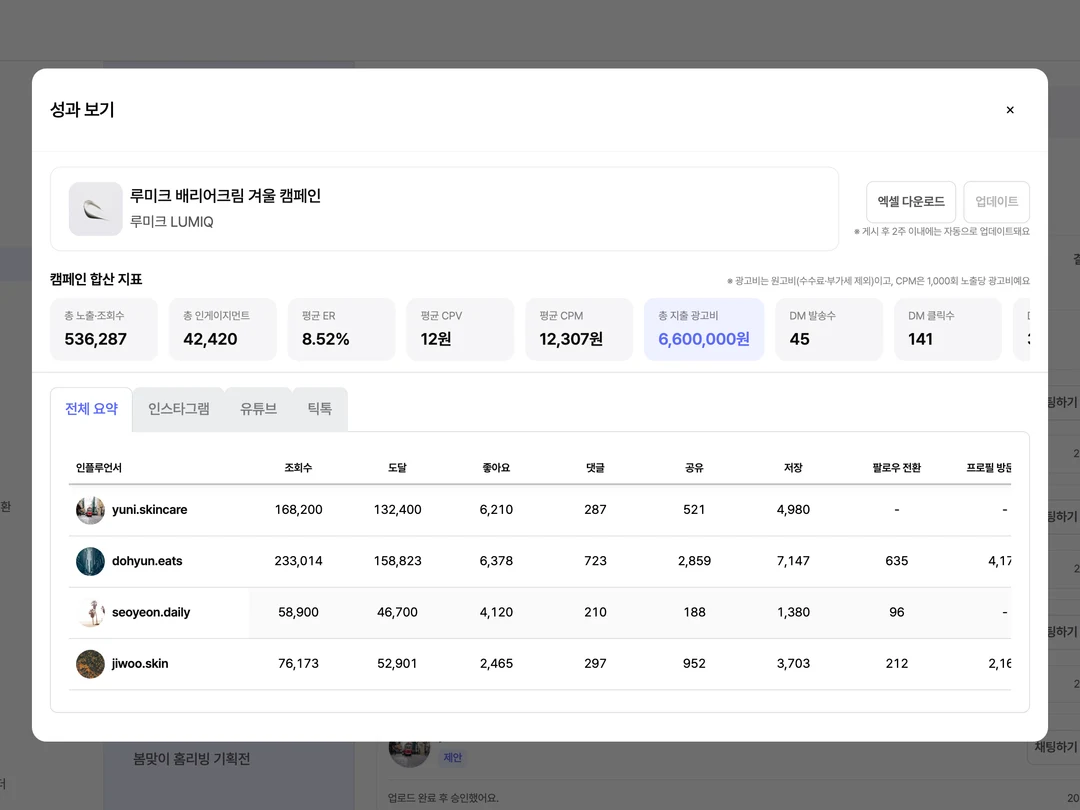The image size is (1080, 810).
Task: Click the 팔로우 전환 column header
Action: (x=897, y=468)
